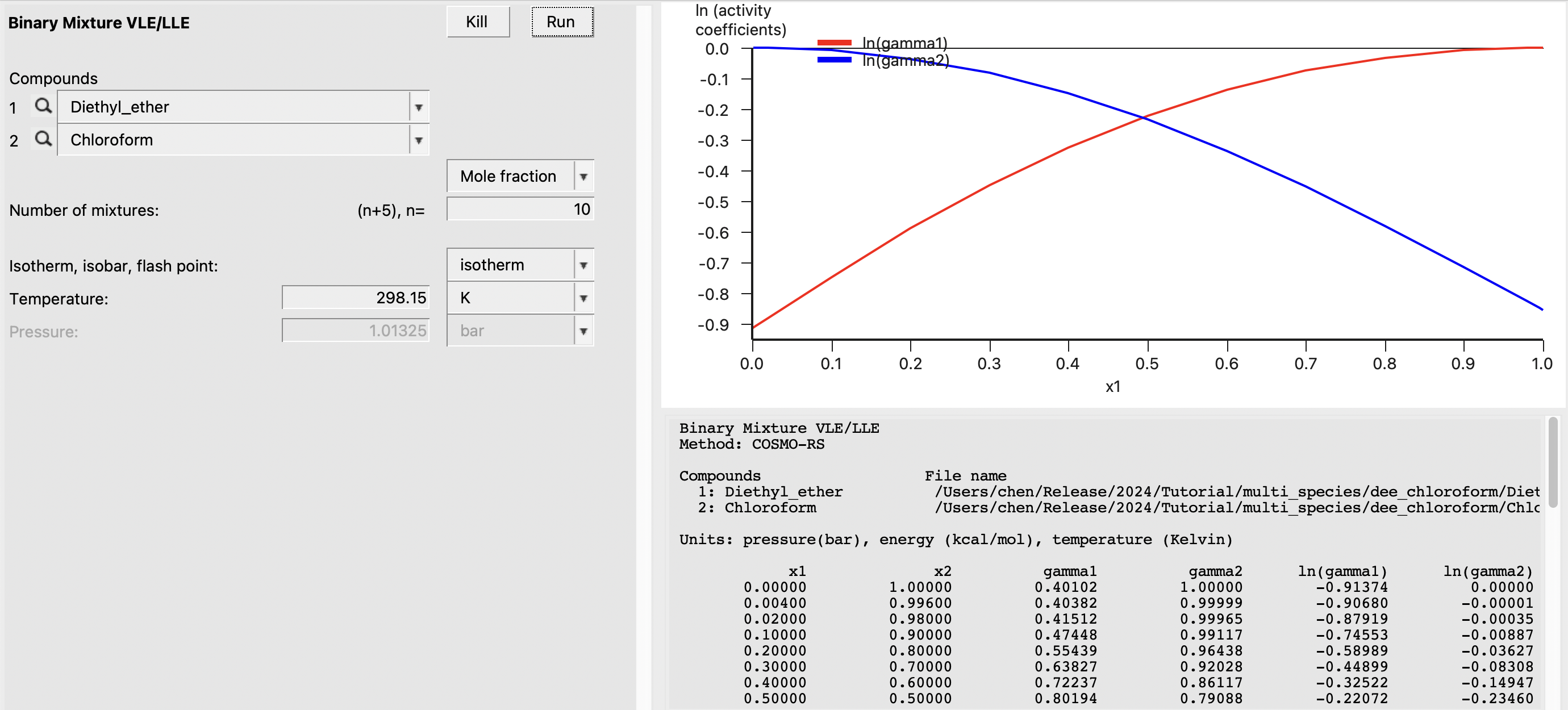
Task: Click the Number of mixtures n field
Action: (520, 209)
